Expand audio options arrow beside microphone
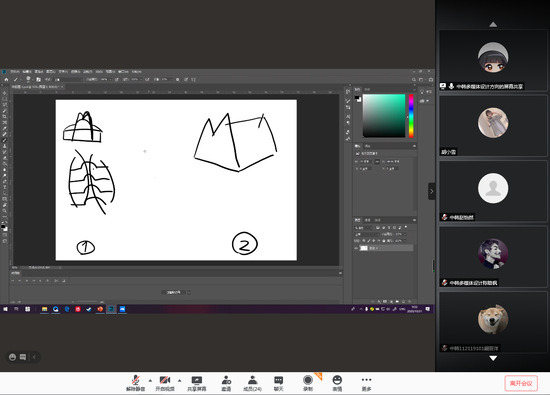This screenshot has width=550, height=395. 150,380
